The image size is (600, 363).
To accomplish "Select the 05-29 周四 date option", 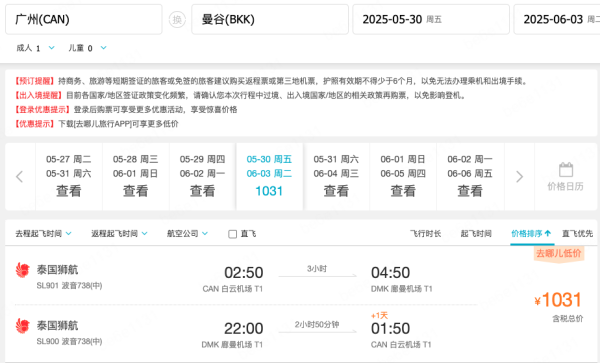I will coord(202,177).
